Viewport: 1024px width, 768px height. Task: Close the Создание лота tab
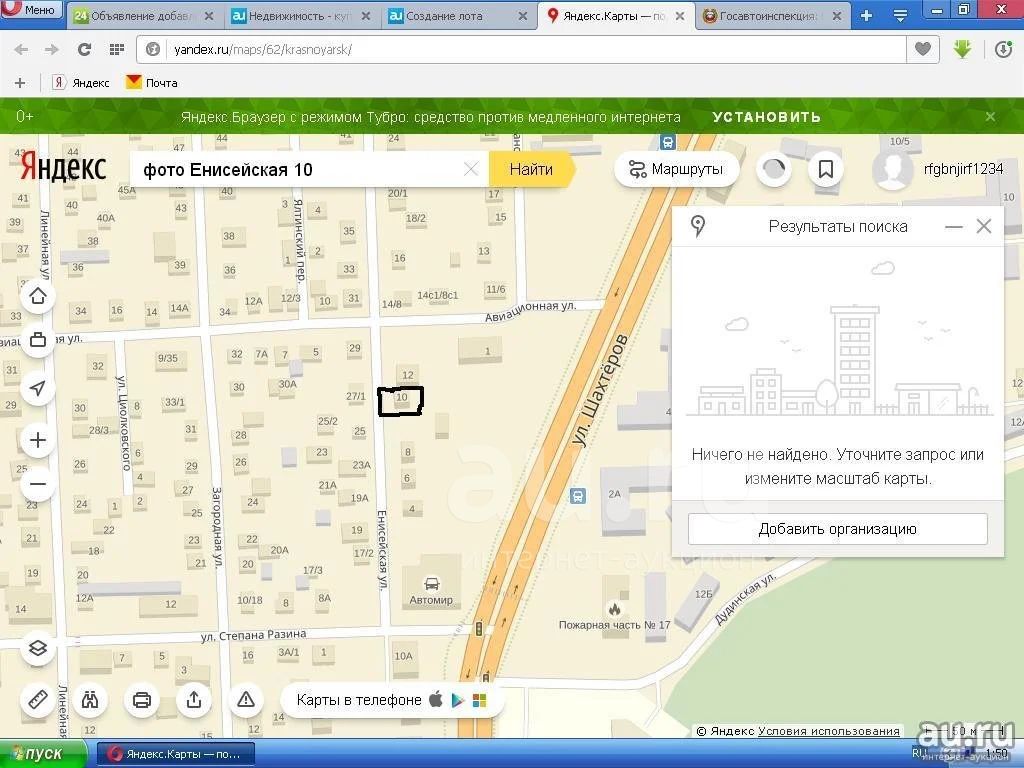(522, 16)
